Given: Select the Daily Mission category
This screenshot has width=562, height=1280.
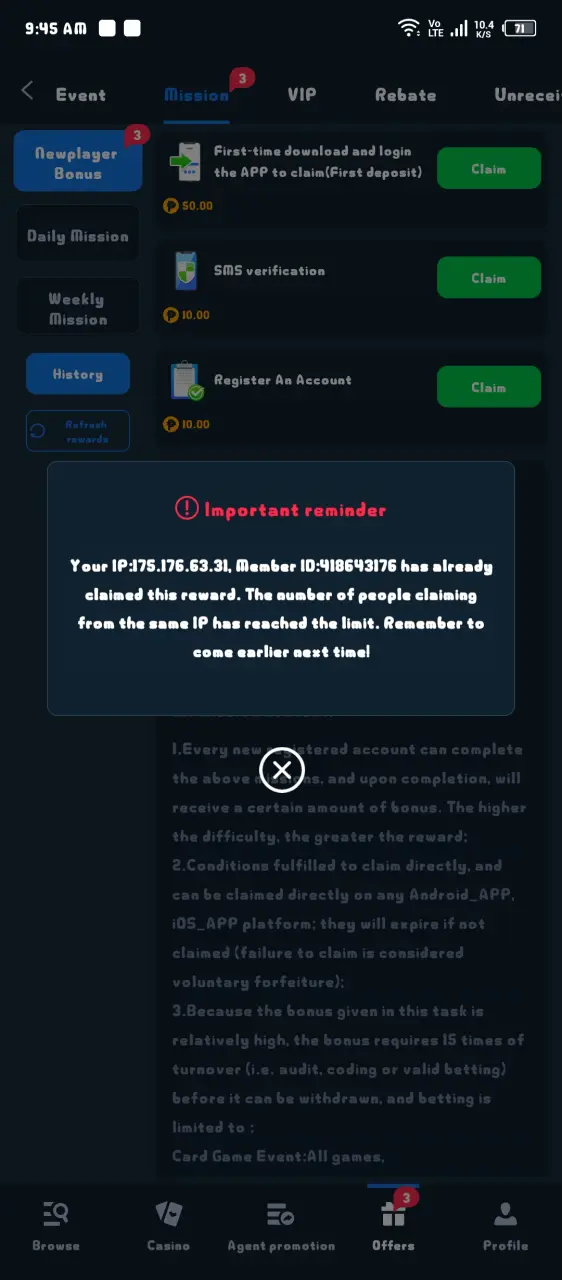Looking at the screenshot, I should tap(78, 236).
